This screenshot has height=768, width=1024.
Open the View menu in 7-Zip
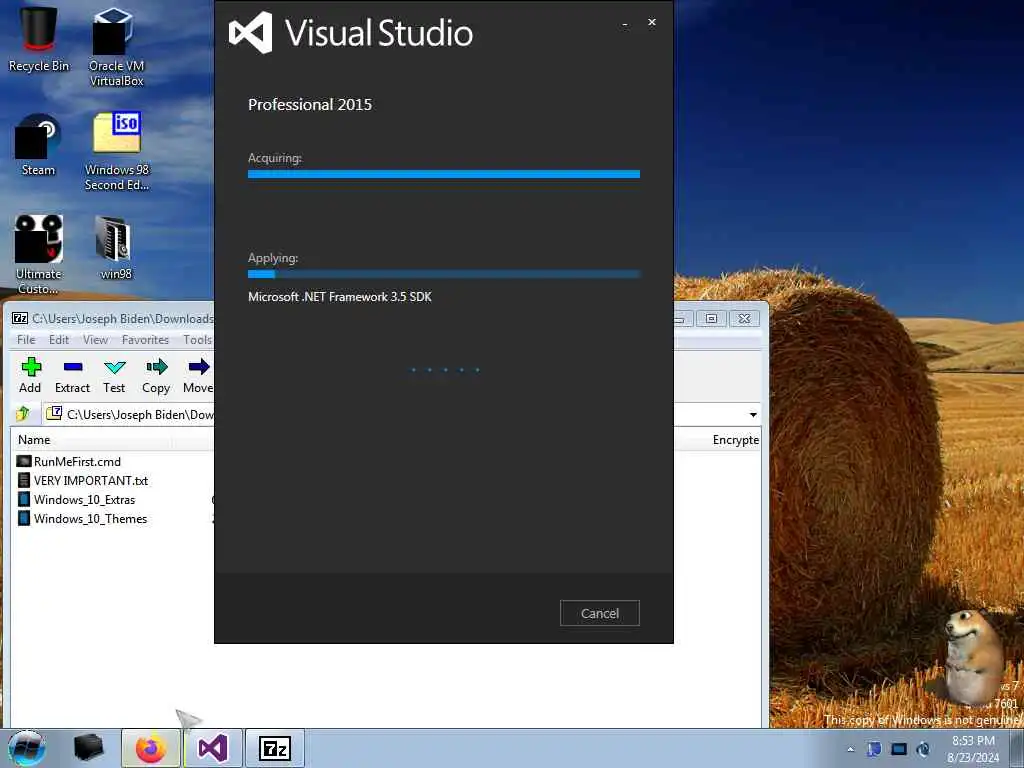tap(95, 340)
